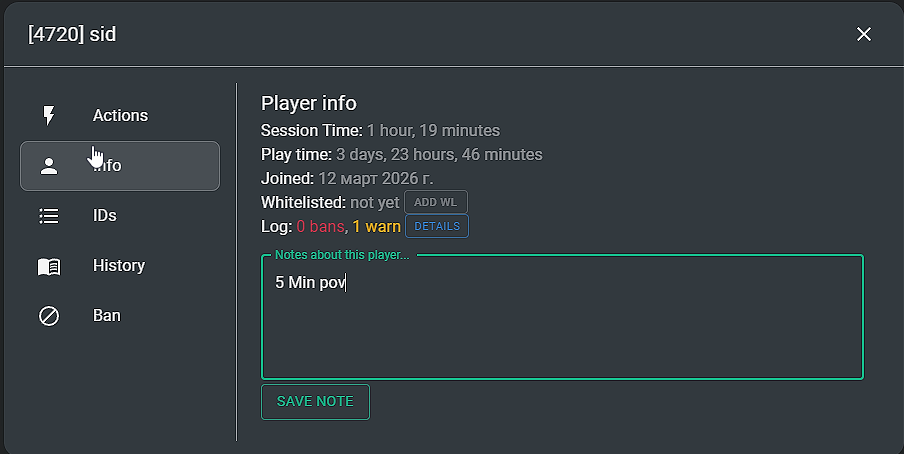The image size is (904, 454).
Task: Click the [4720] sid dialog title
Action: point(72,34)
